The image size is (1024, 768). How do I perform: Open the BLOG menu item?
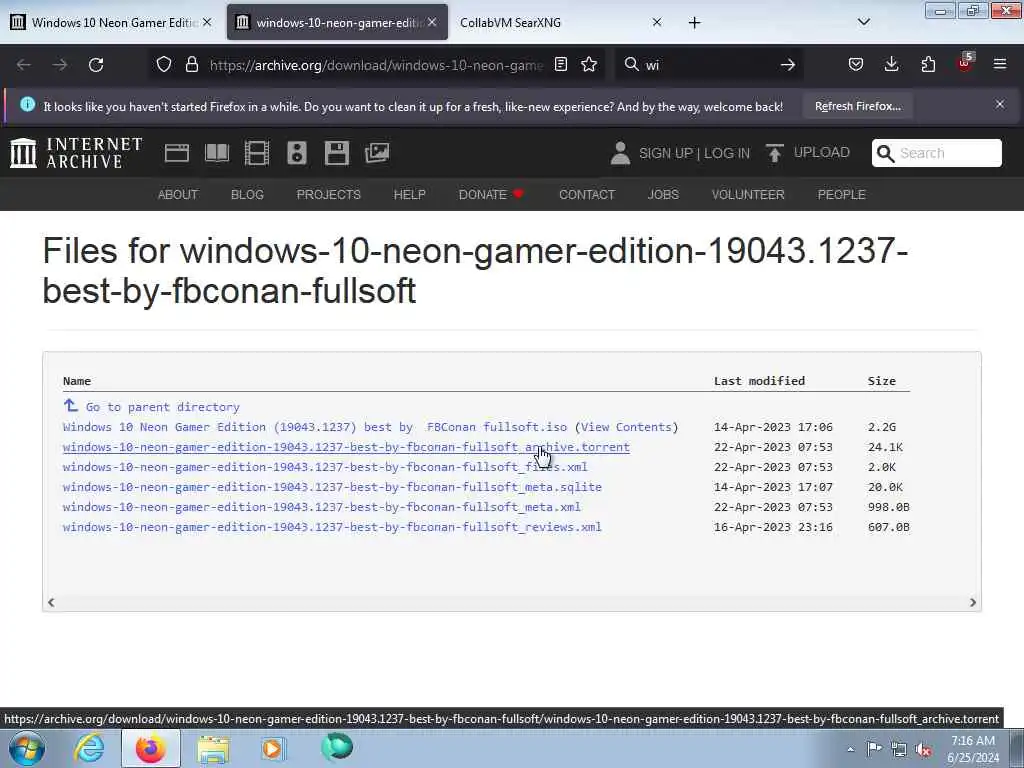(x=247, y=195)
